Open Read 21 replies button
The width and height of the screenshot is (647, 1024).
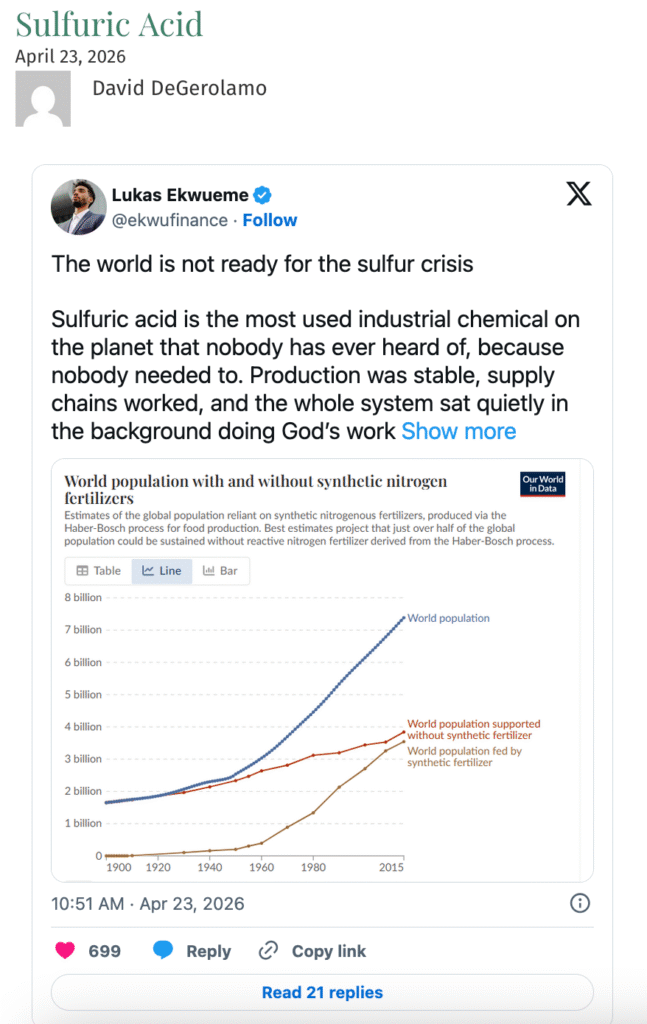[x=322, y=993]
